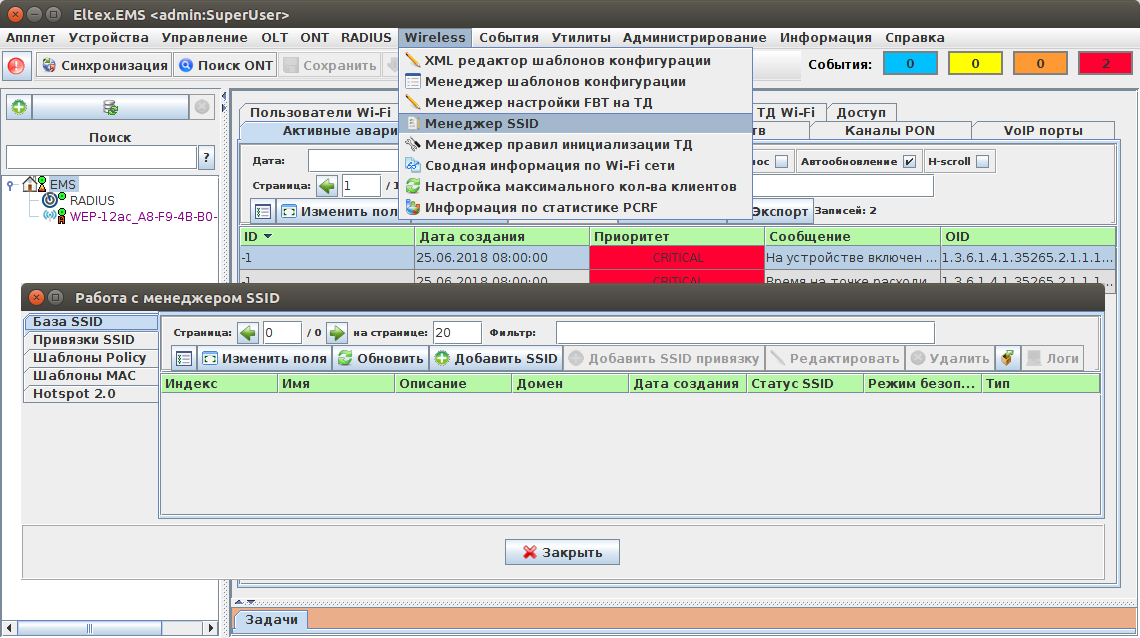Click the Фильтр input in SSID manager
Image resolution: width=1140 pixels, height=638 pixels.
point(744,333)
